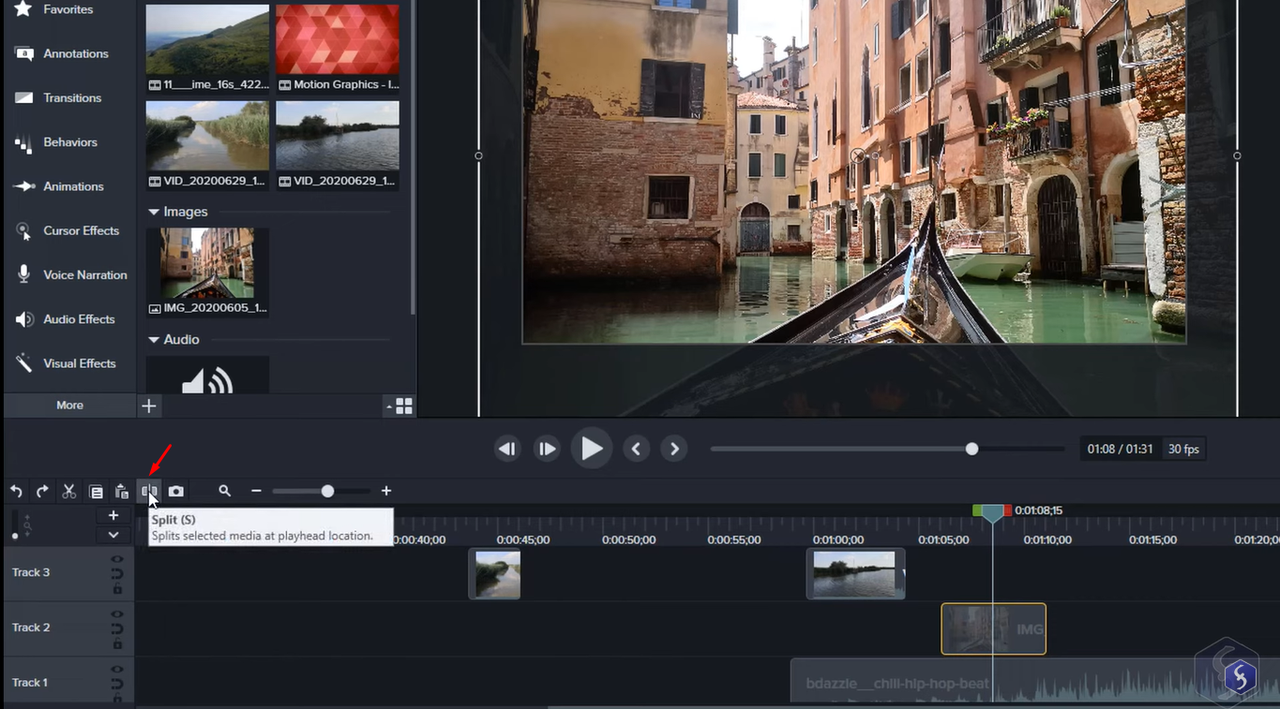The image size is (1280, 709).
Task: Redo the last undone action
Action: tap(42, 491)
